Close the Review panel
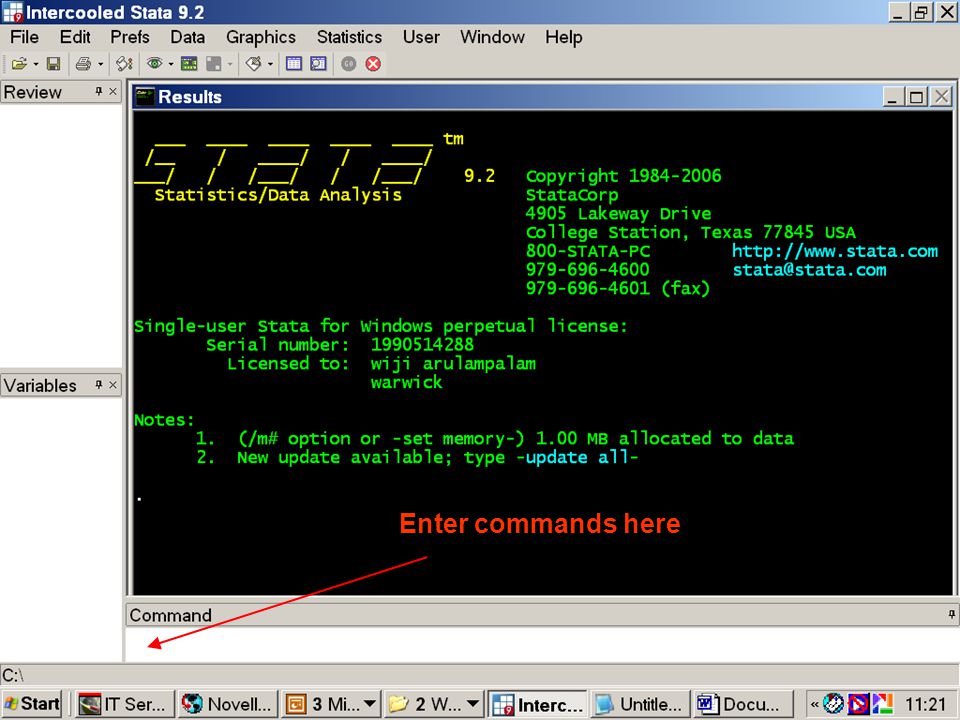This screenshot has height=720, width=960. [113, 91]
